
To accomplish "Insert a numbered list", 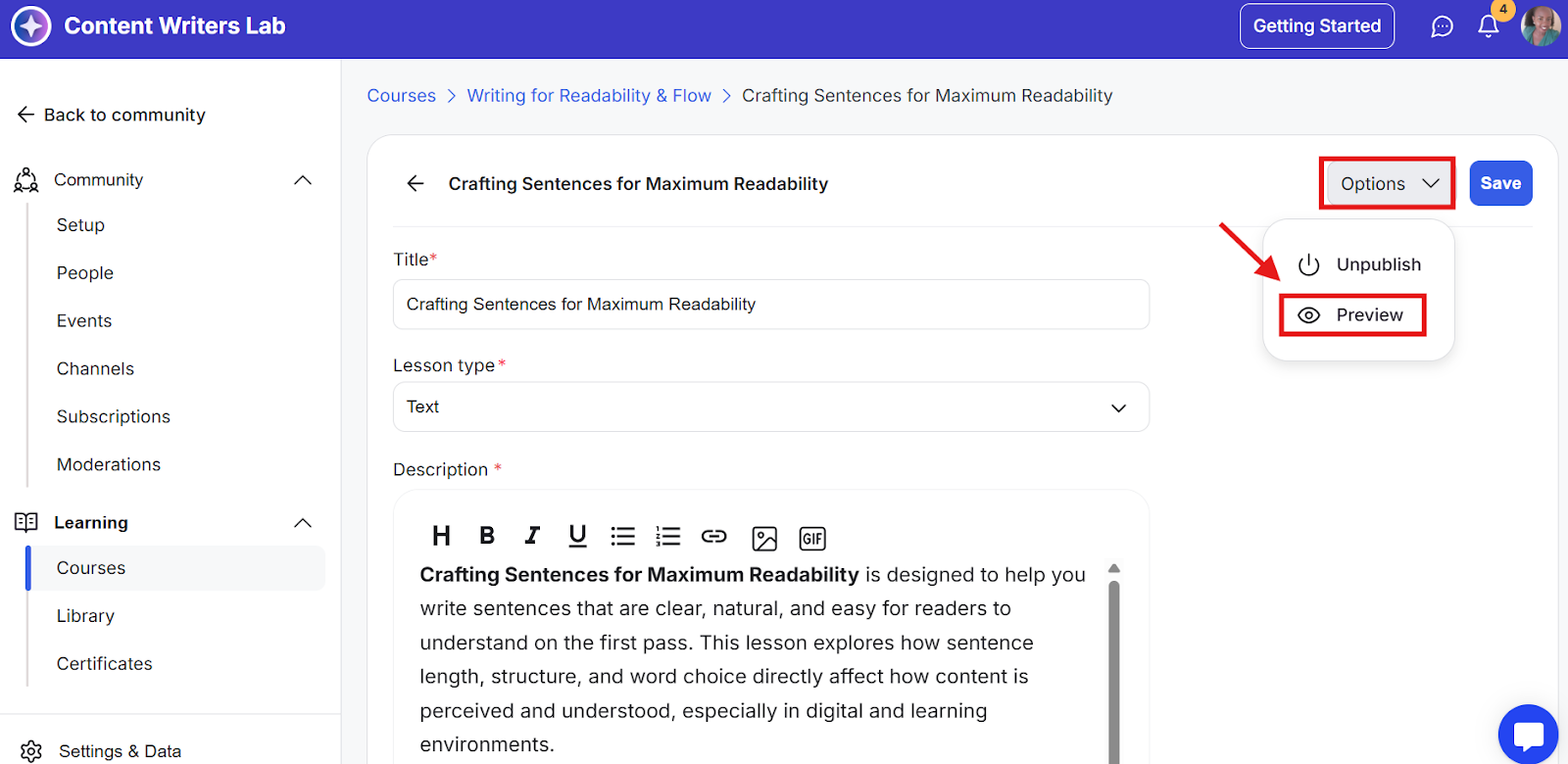I will pos(668,536).
